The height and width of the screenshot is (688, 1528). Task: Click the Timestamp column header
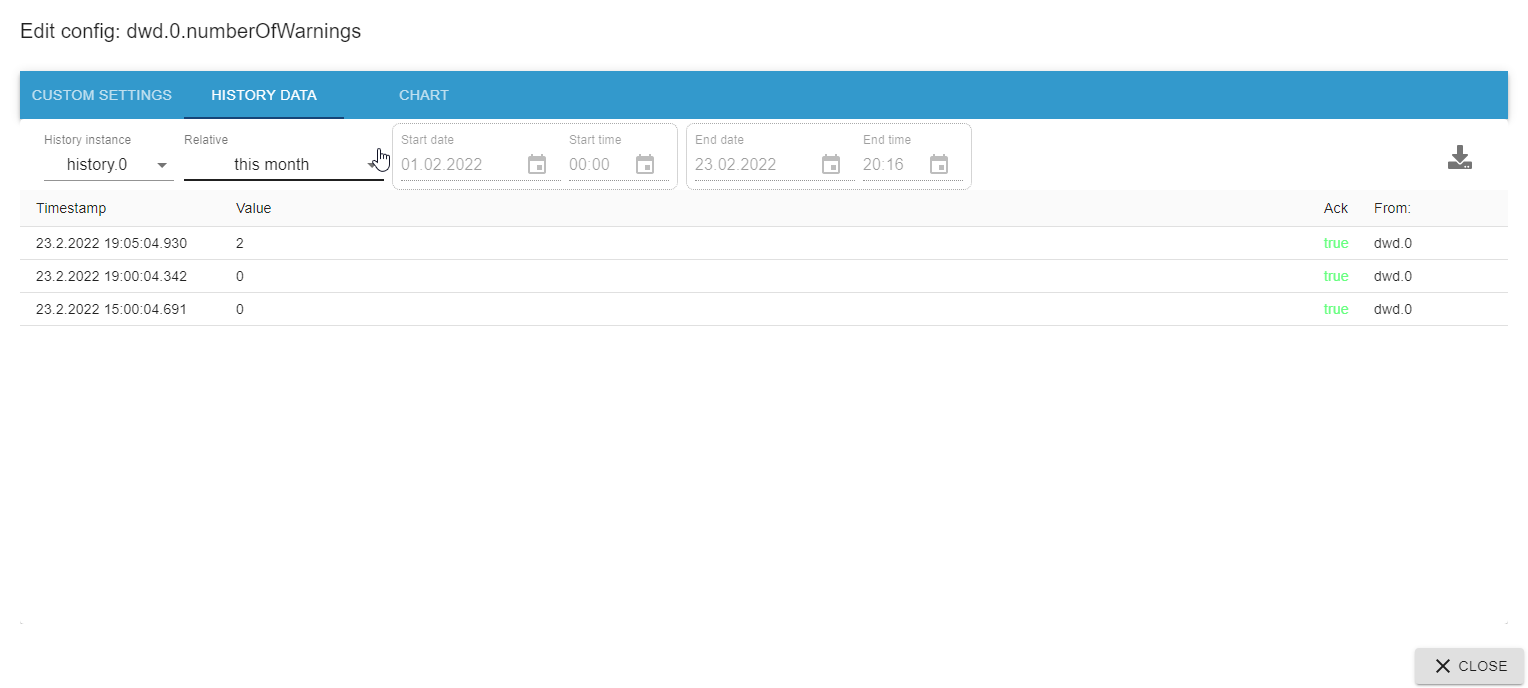(x=71, y=208)
